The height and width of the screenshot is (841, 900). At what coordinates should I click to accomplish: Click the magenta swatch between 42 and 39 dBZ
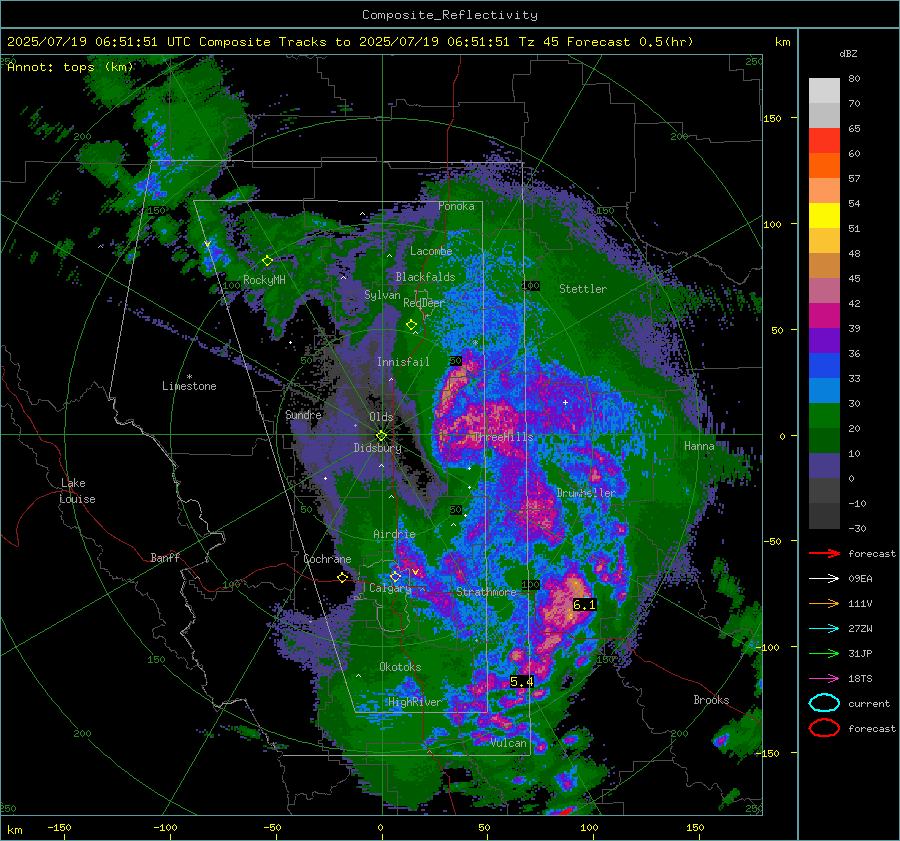(824, 316)
